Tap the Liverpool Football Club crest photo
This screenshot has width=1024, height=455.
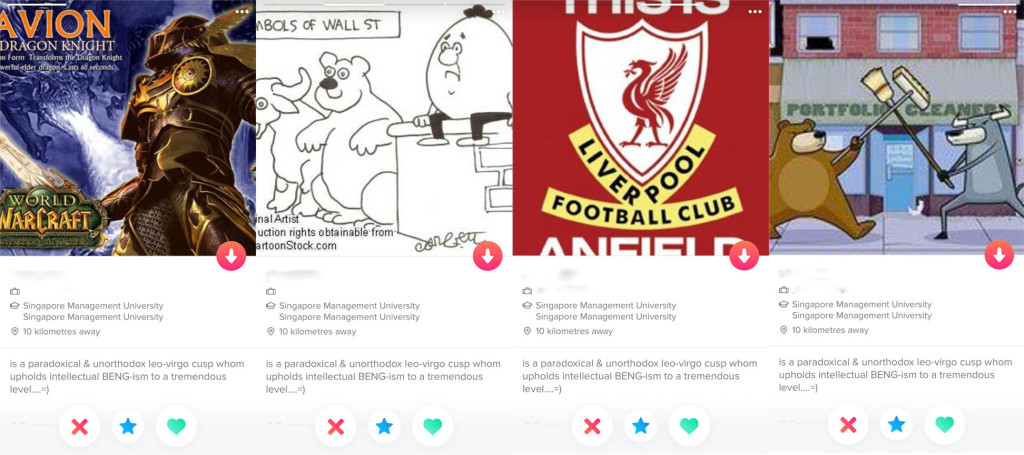[x=641, y=127]
